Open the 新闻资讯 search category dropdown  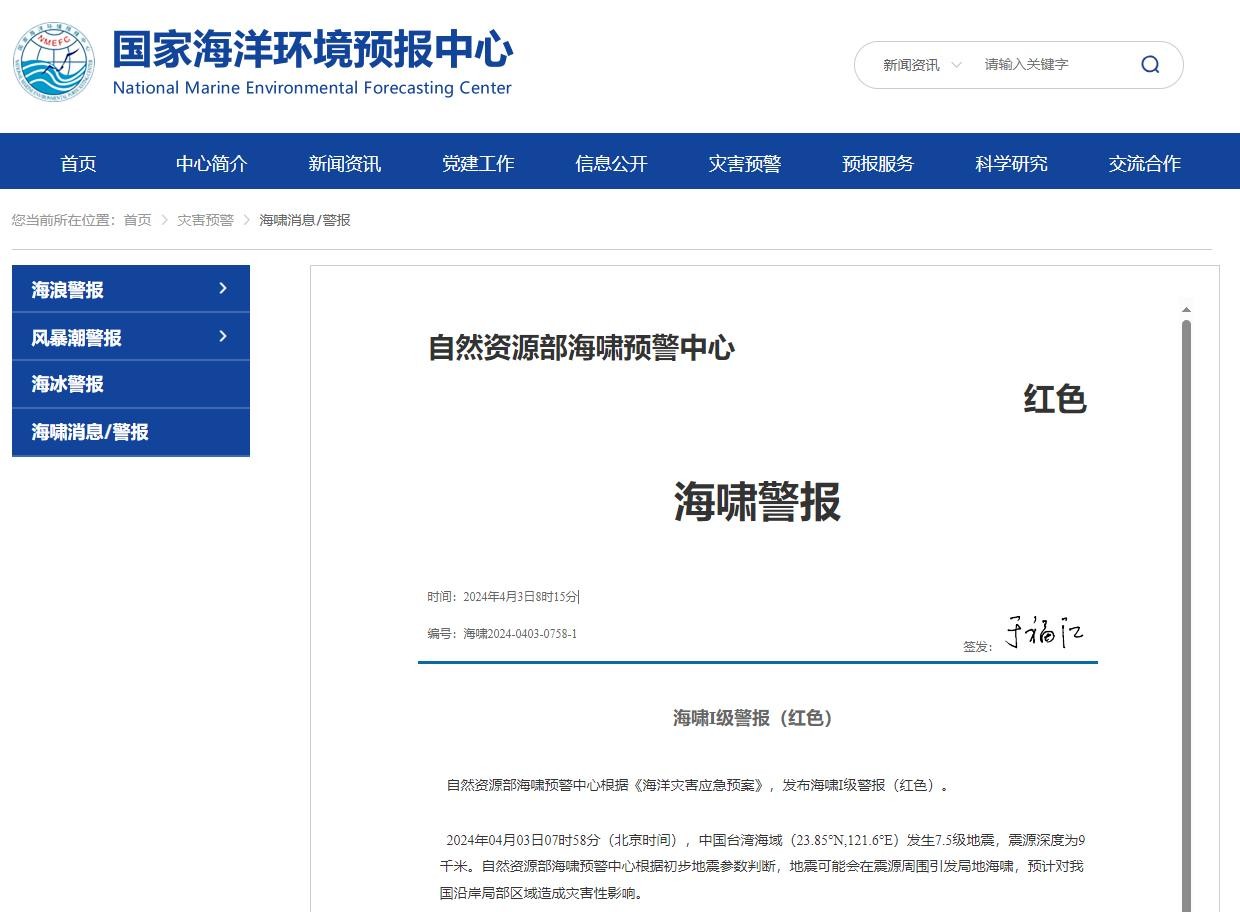point(921,65)
